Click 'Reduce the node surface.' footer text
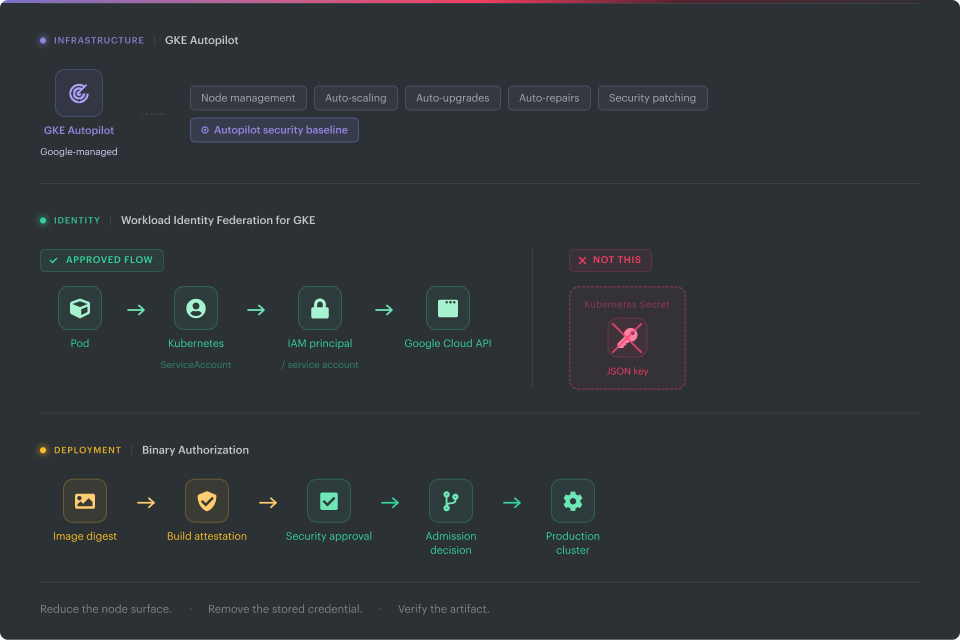The height and width of the screenshot is (640, 960). [106, 609]
